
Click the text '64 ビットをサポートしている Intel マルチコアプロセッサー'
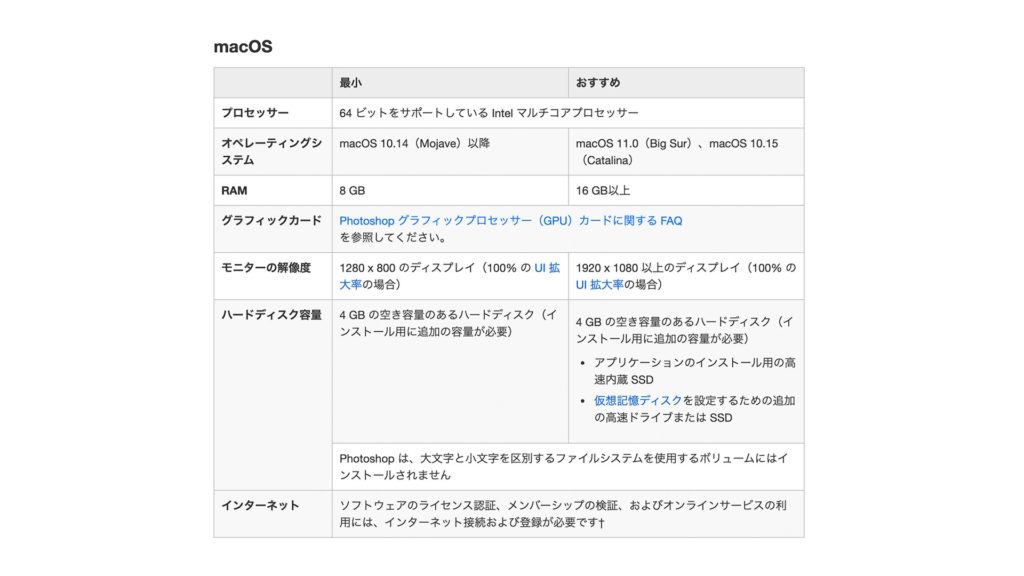click(x=488, y=113)
